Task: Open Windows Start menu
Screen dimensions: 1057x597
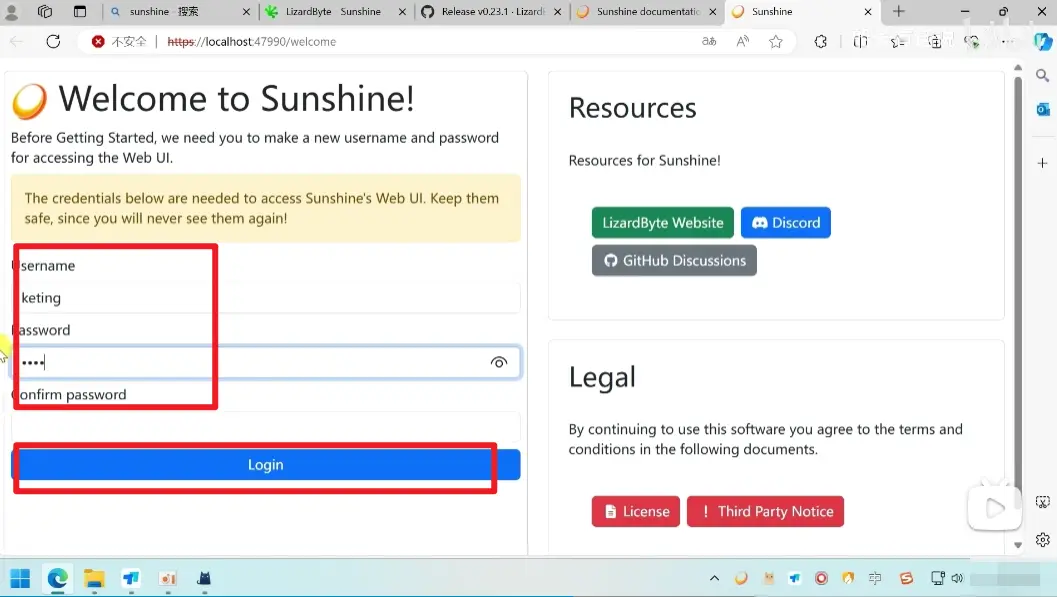Action: coord(20,578)
